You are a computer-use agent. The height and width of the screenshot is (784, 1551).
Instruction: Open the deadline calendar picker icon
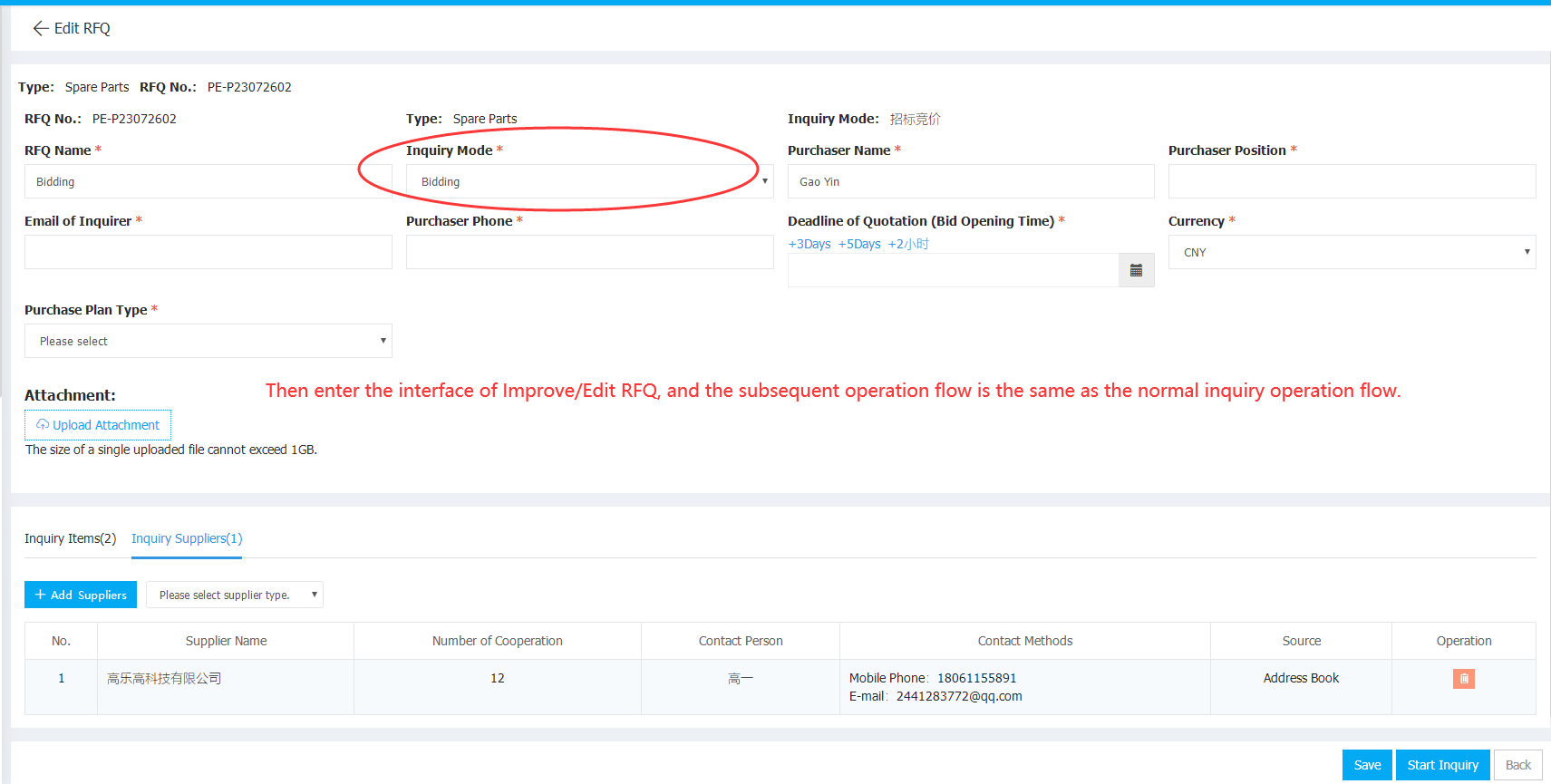[x=1136, y=270]
